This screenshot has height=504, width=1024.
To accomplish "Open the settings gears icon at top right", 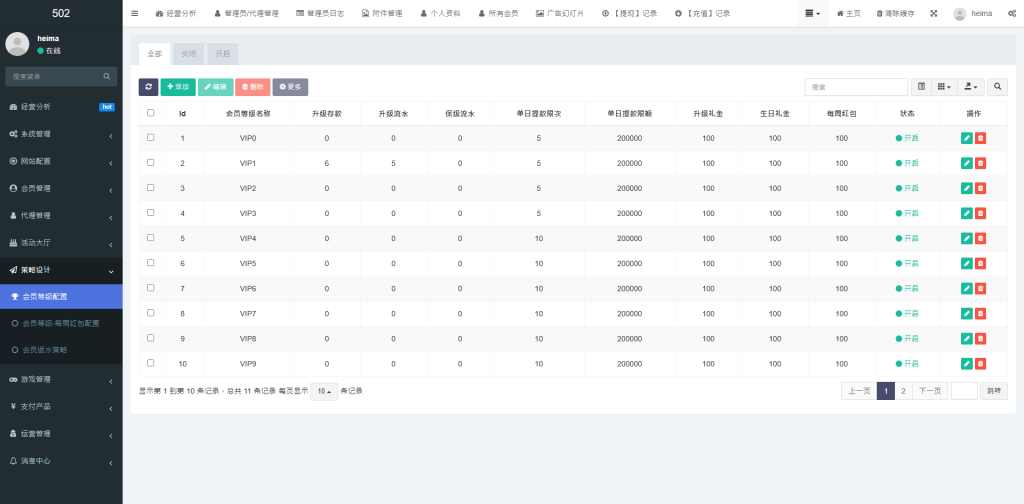I will pos(1010,14).
